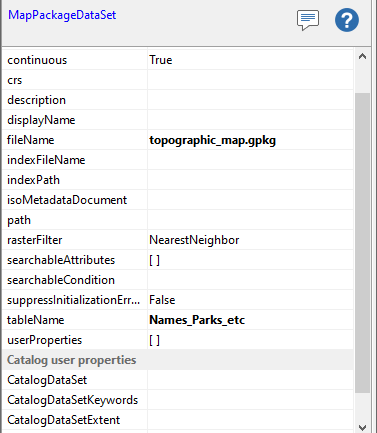Collapse Catalog user properties section
This screenshot has height=433, width=377.
point(72,360)
